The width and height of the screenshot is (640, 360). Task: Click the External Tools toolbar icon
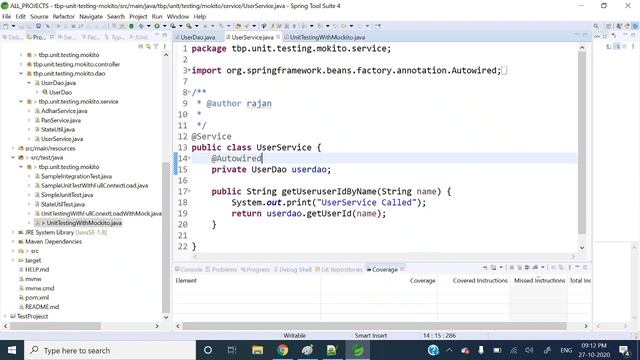click(x=189, y=26)
